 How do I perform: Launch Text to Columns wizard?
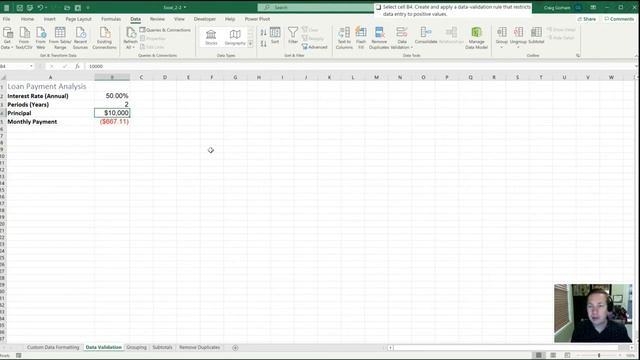coord(344,38)
